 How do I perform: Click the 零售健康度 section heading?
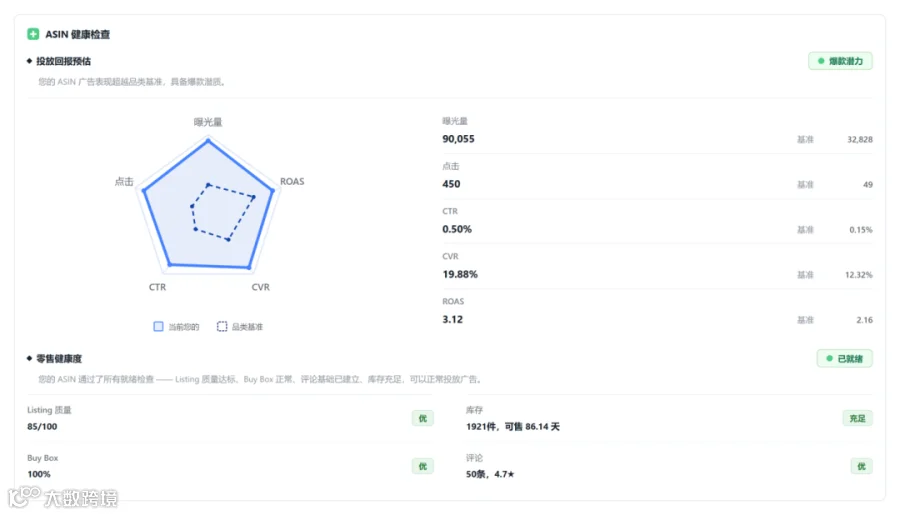pos(59,359)
